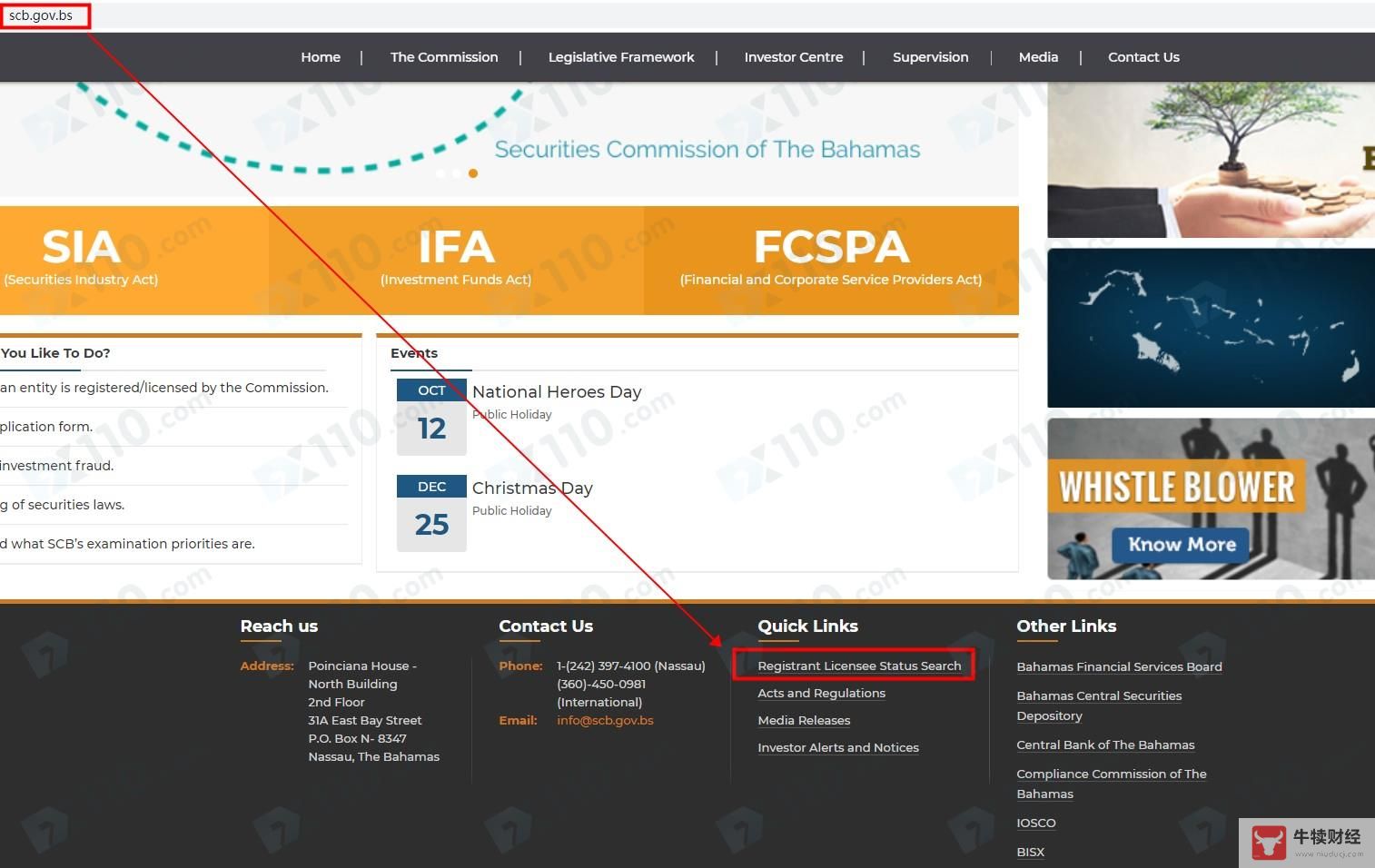Click the DEC 25 date badge
Image resolution: width=1375 pixels, height=868 pixels.
pyautogui.click(x=431, y=513)
